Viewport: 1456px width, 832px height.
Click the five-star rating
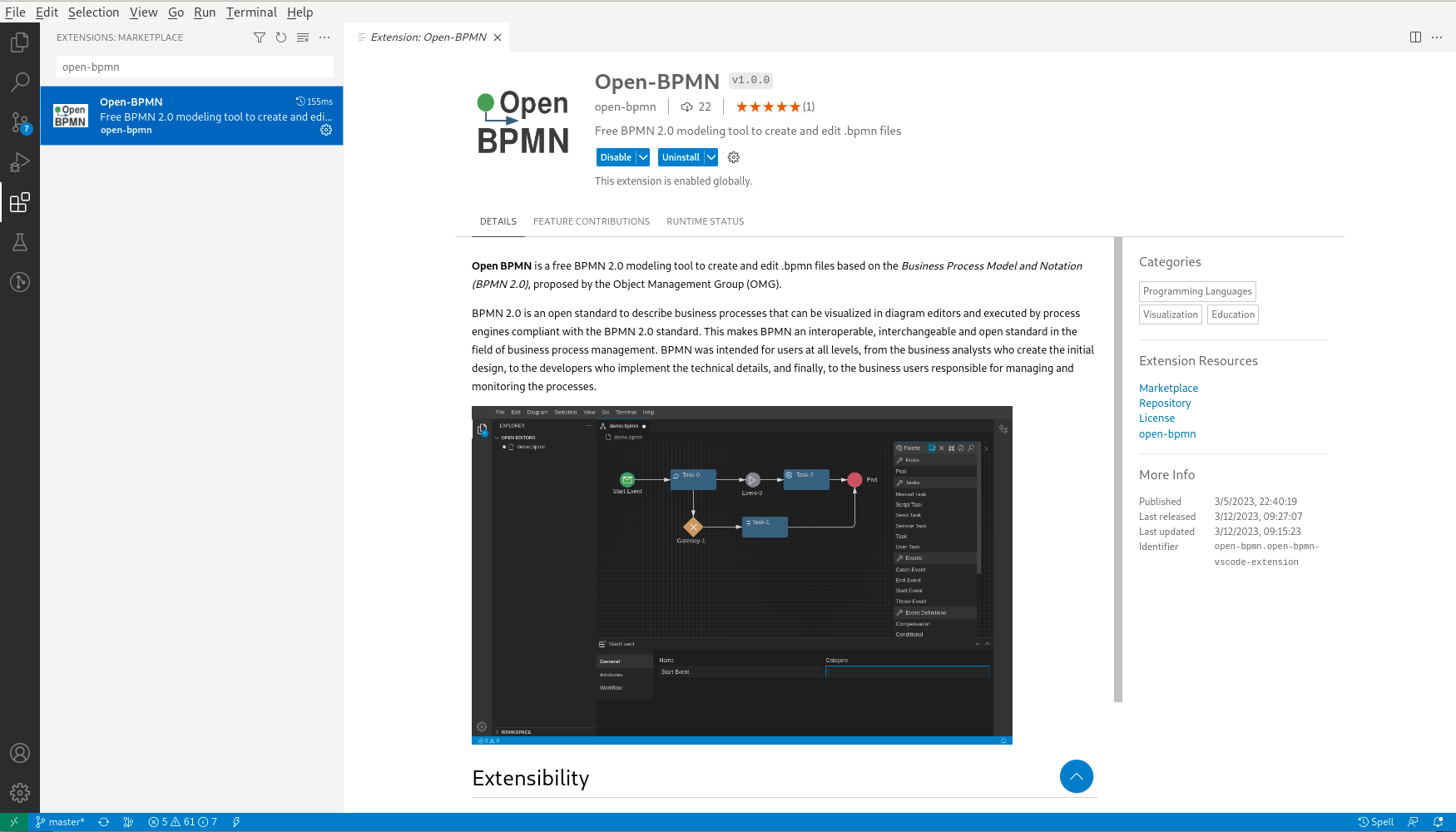click(768, 106)
